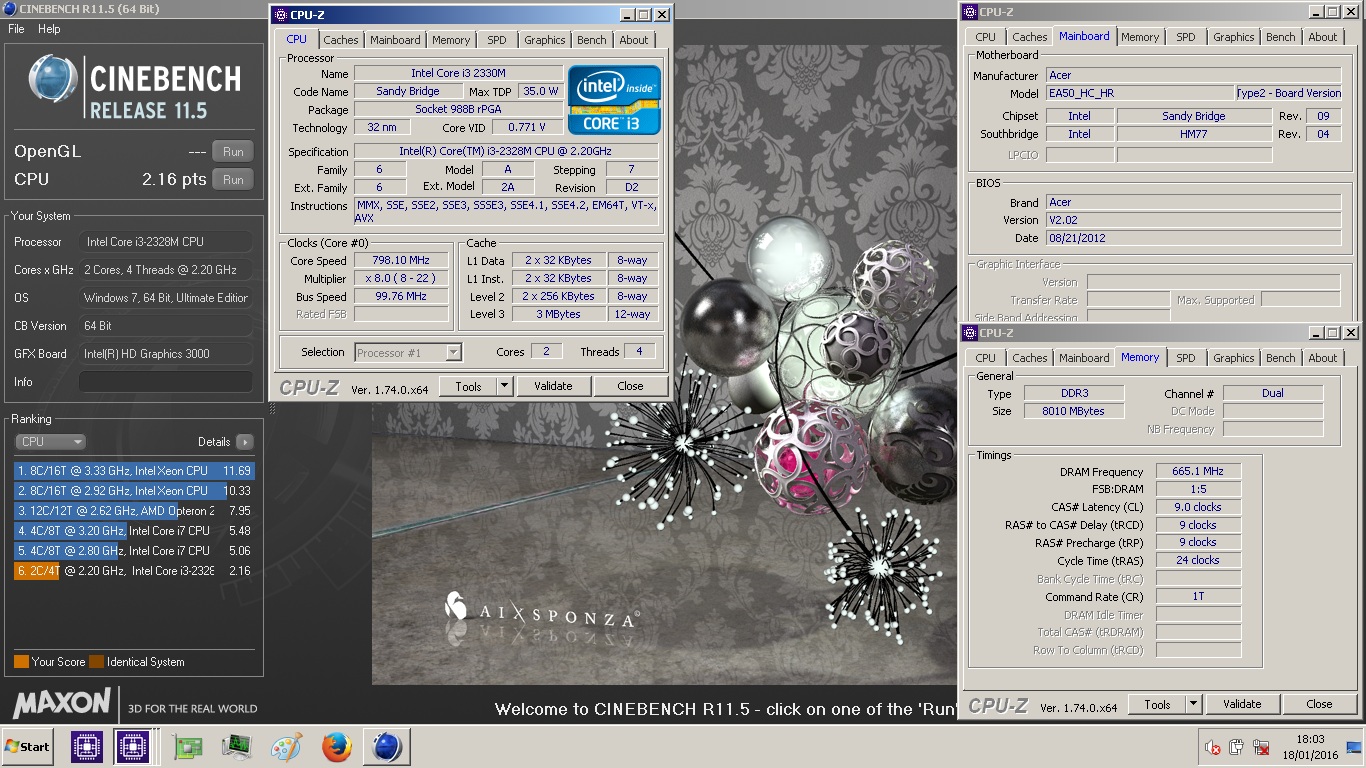Select ranking entry 4C/8T 3.20 GHz Core i7
Viewport: 1366px width, 768px height.
point(134,531)
